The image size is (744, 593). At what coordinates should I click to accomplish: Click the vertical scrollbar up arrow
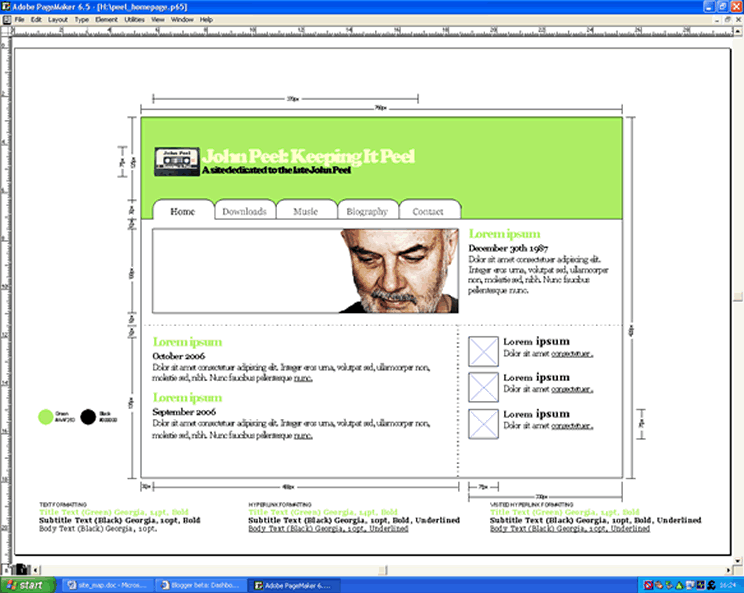coord(738,31)
